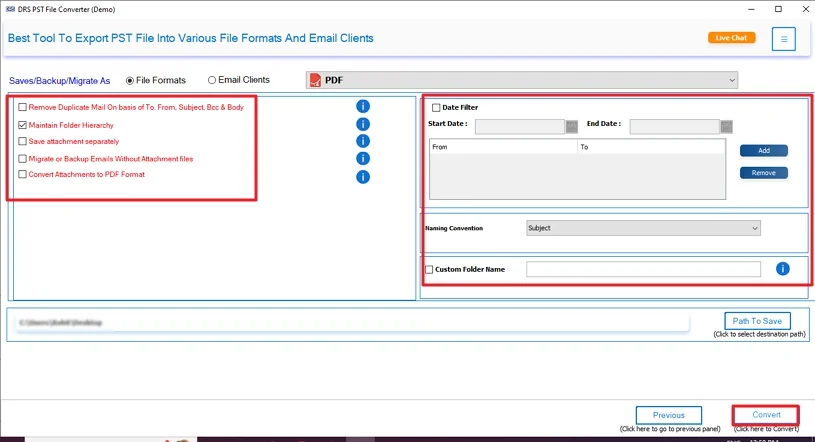
Task: Minimize the DRS PST File Converter window
Action: tap(751, 9)
